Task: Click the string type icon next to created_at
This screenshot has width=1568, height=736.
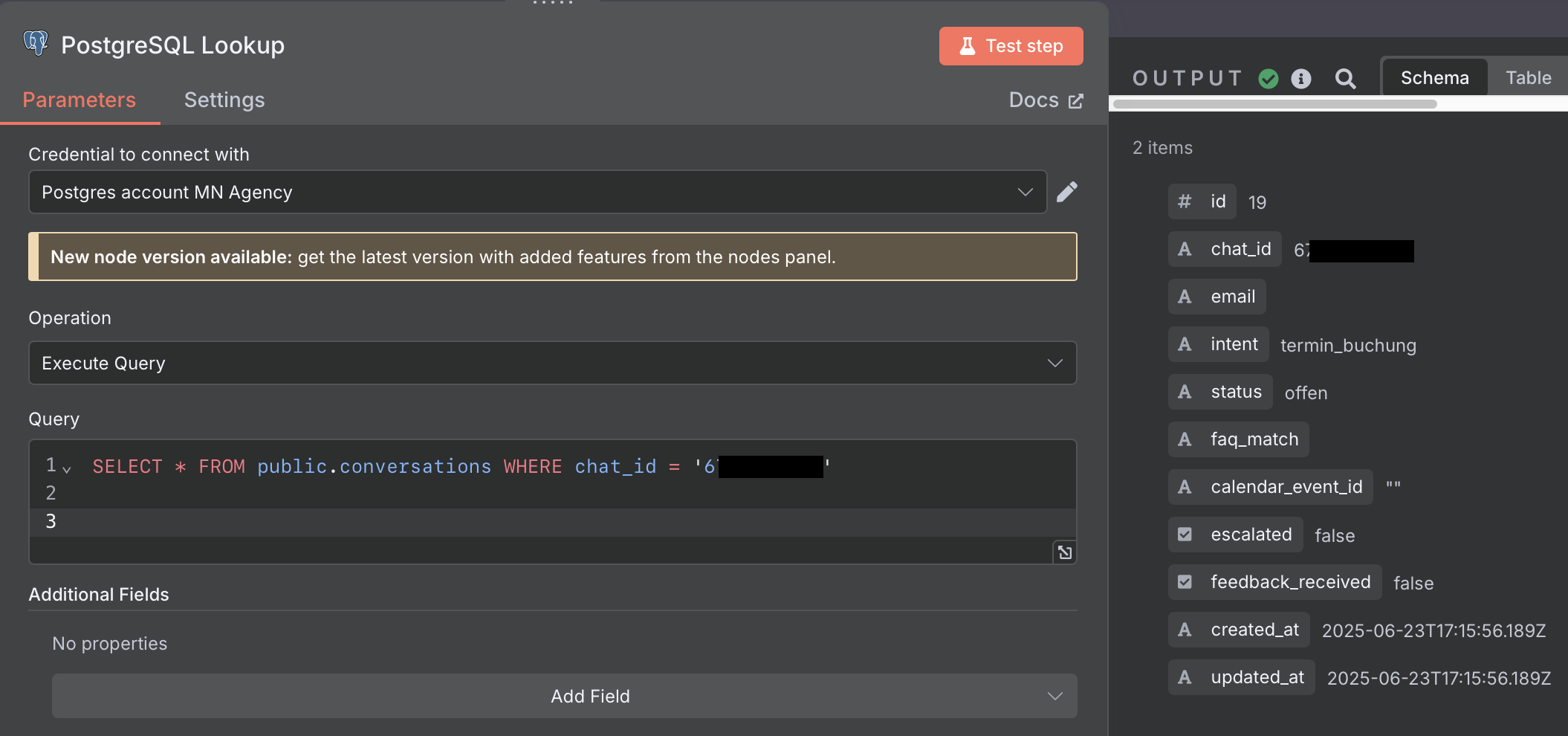Action: [x=1185, y=630]
